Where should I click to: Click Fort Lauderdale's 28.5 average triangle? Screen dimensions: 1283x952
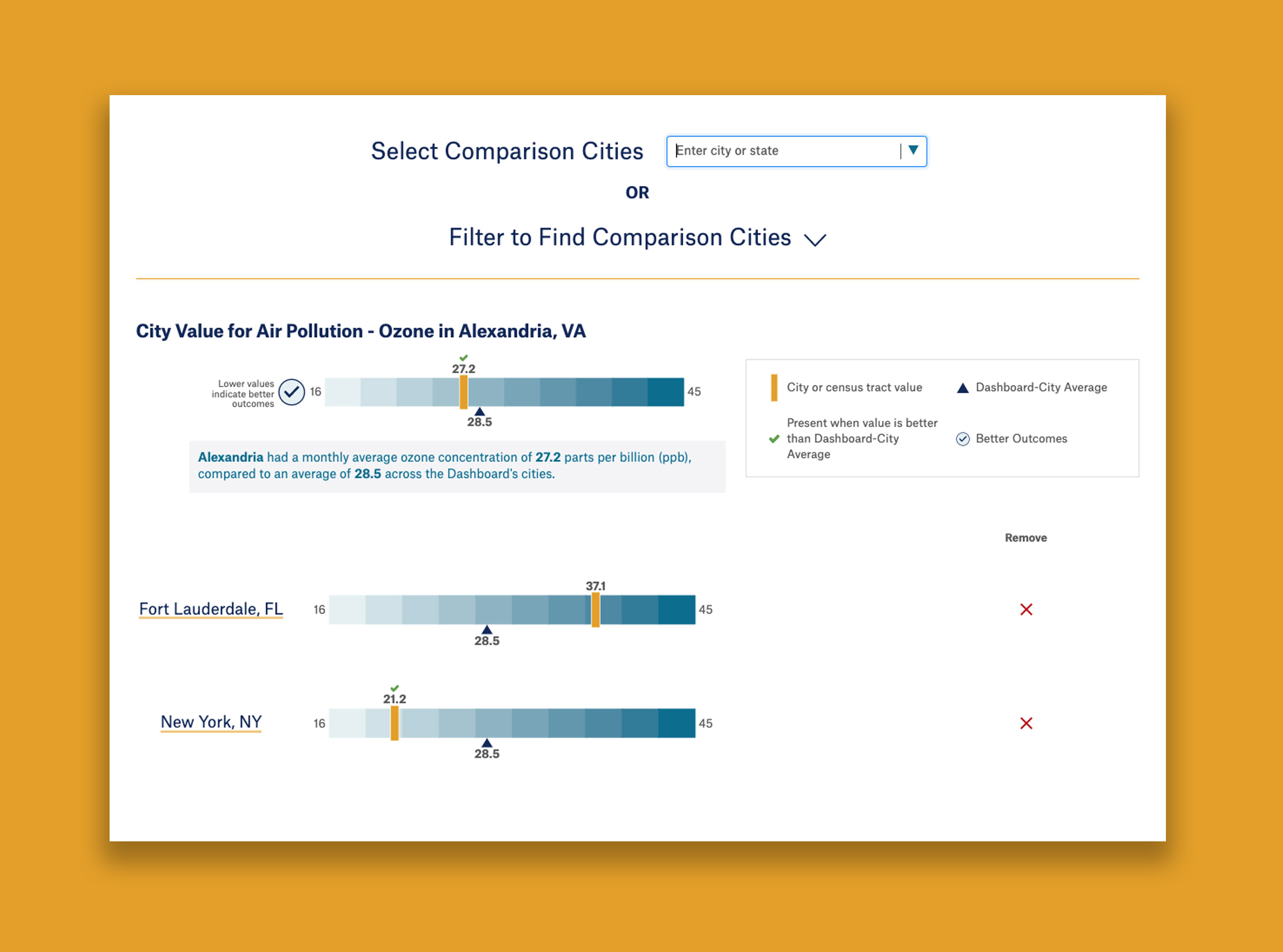click(487, 629)
